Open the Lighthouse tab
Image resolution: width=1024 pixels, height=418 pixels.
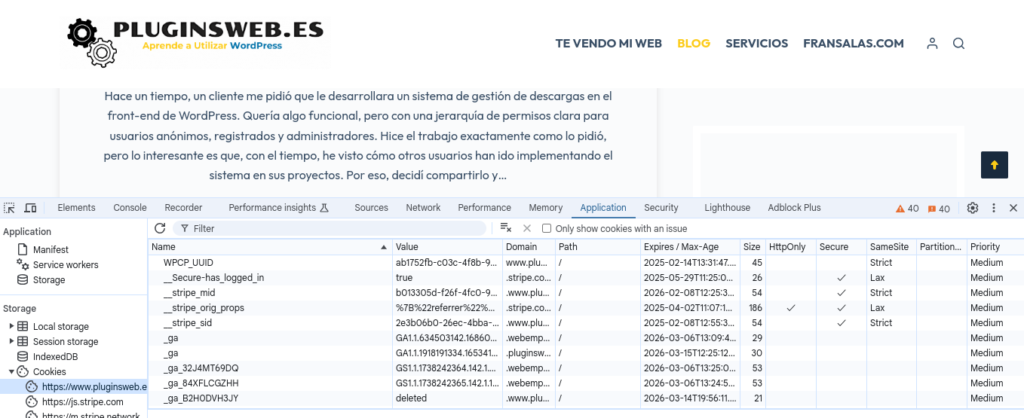click(x=728, y=208)
